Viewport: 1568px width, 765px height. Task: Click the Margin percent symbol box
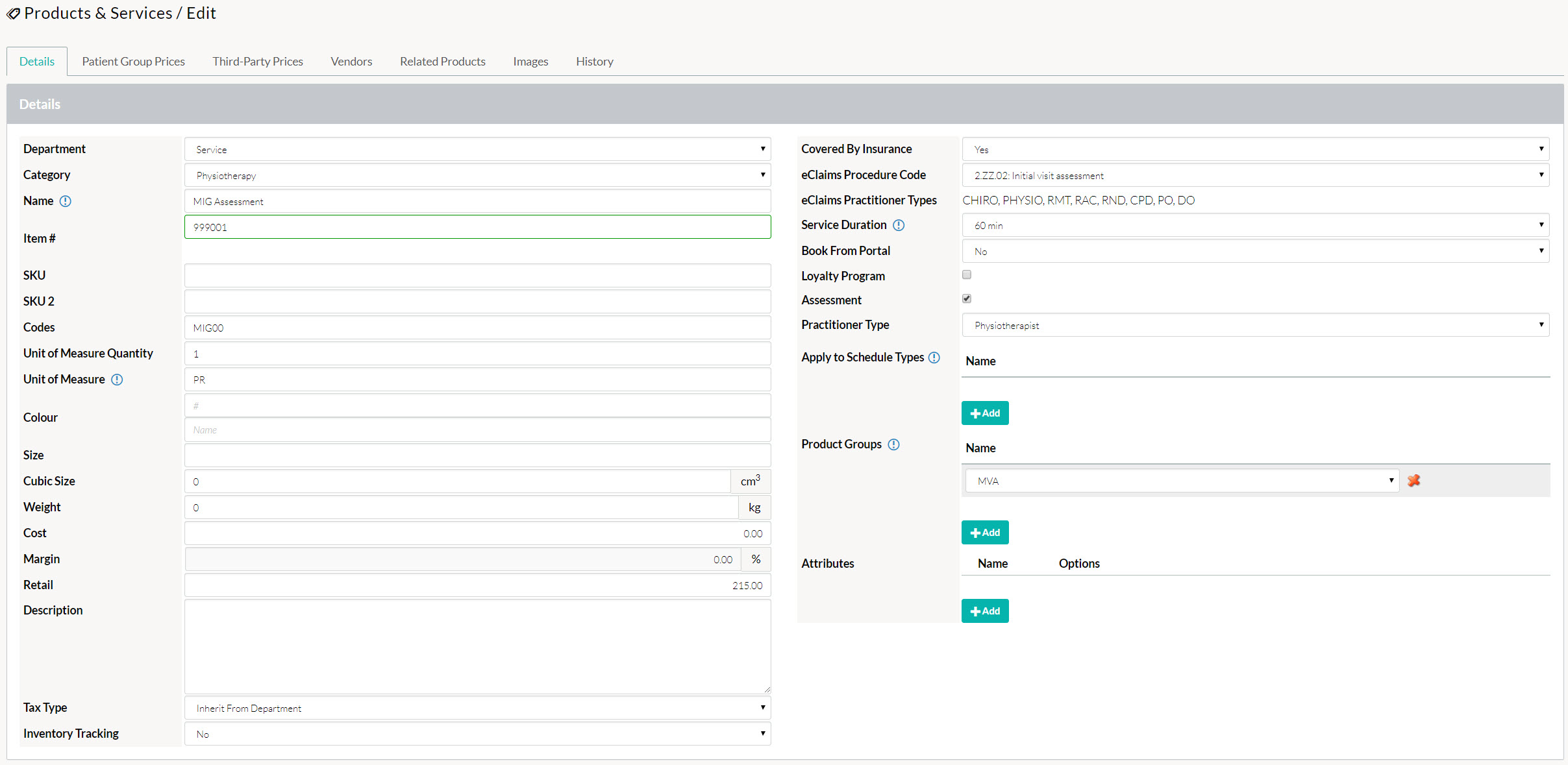pos(754,559)
